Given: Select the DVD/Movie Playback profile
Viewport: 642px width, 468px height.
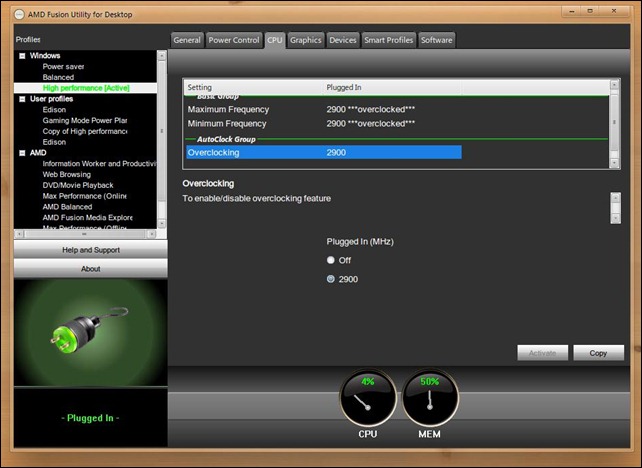Looking at the screenshot, I should [78, 185].
